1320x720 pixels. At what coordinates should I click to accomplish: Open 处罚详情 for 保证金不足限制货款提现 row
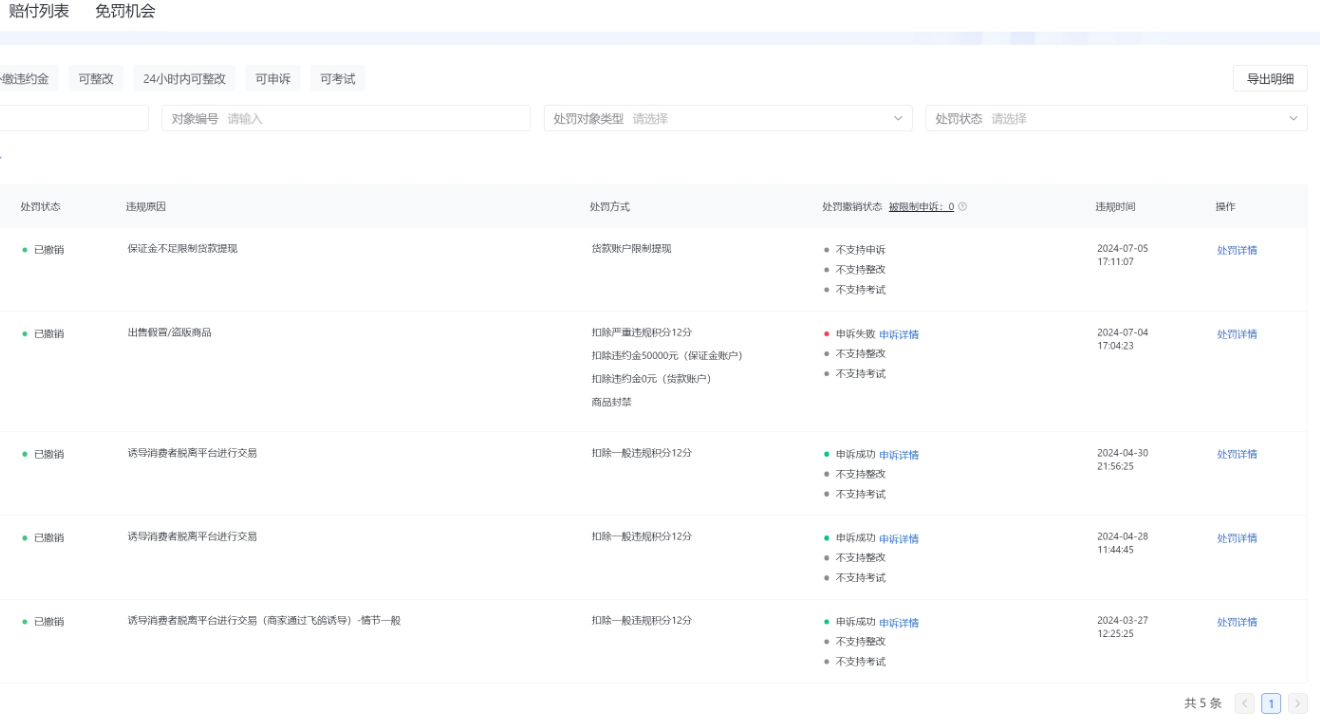1237,251
